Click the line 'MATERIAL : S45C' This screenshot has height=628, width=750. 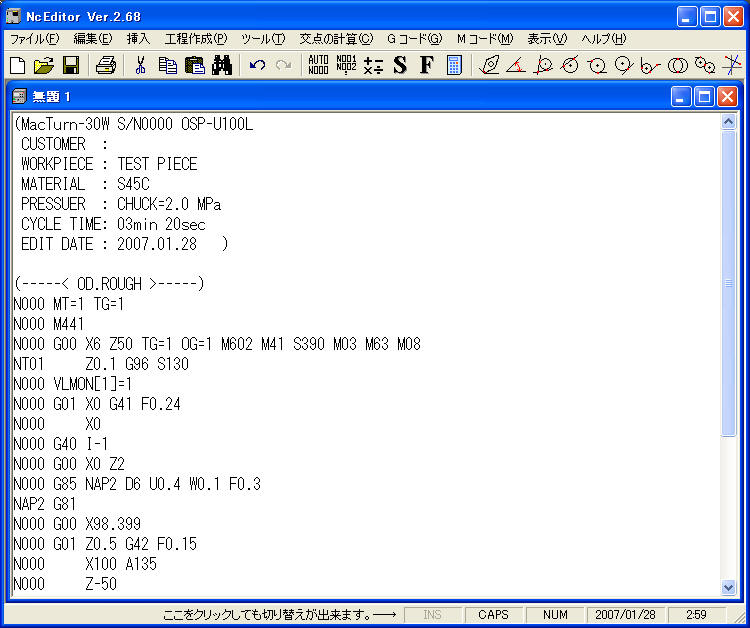pyautogui.click(x=85, y=184)
